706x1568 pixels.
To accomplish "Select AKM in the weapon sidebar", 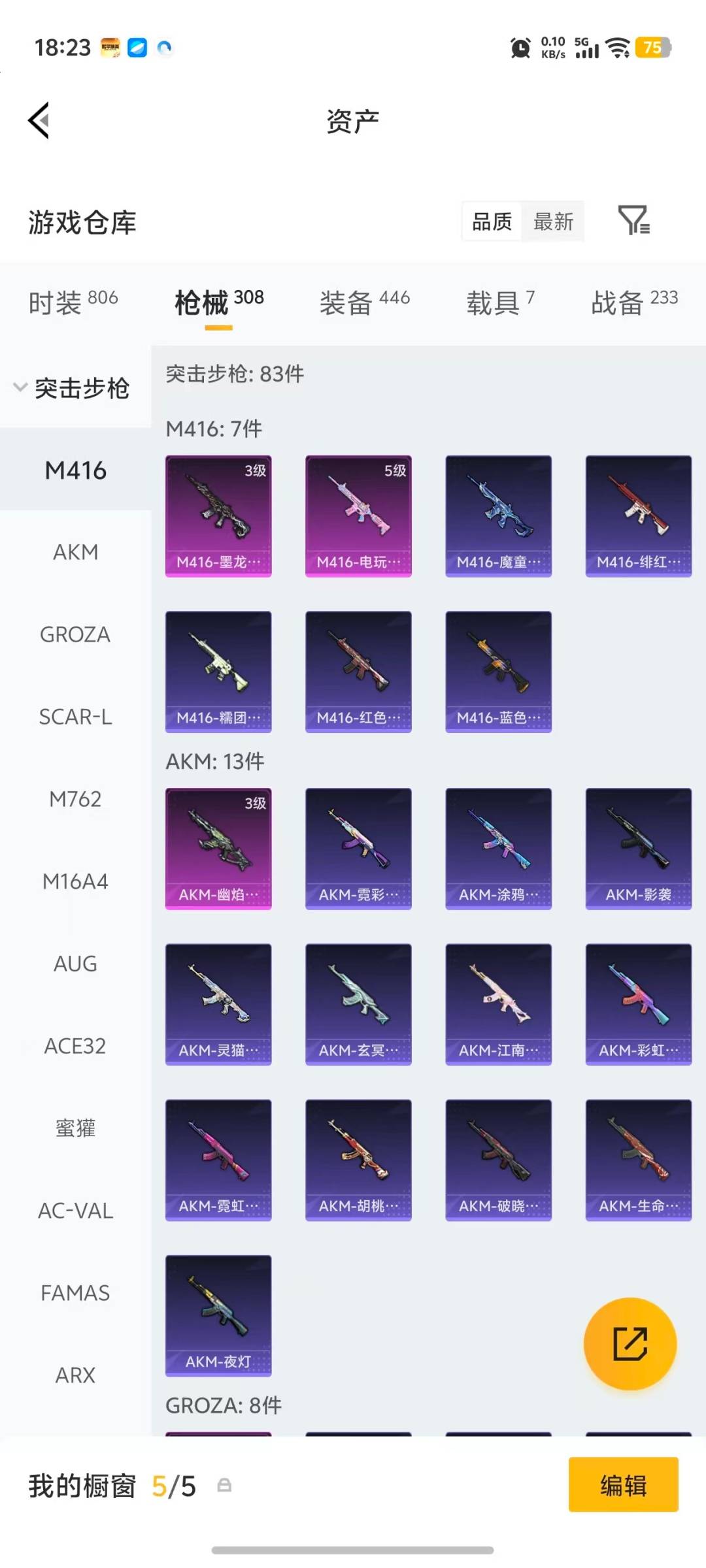I will point(76,552).
